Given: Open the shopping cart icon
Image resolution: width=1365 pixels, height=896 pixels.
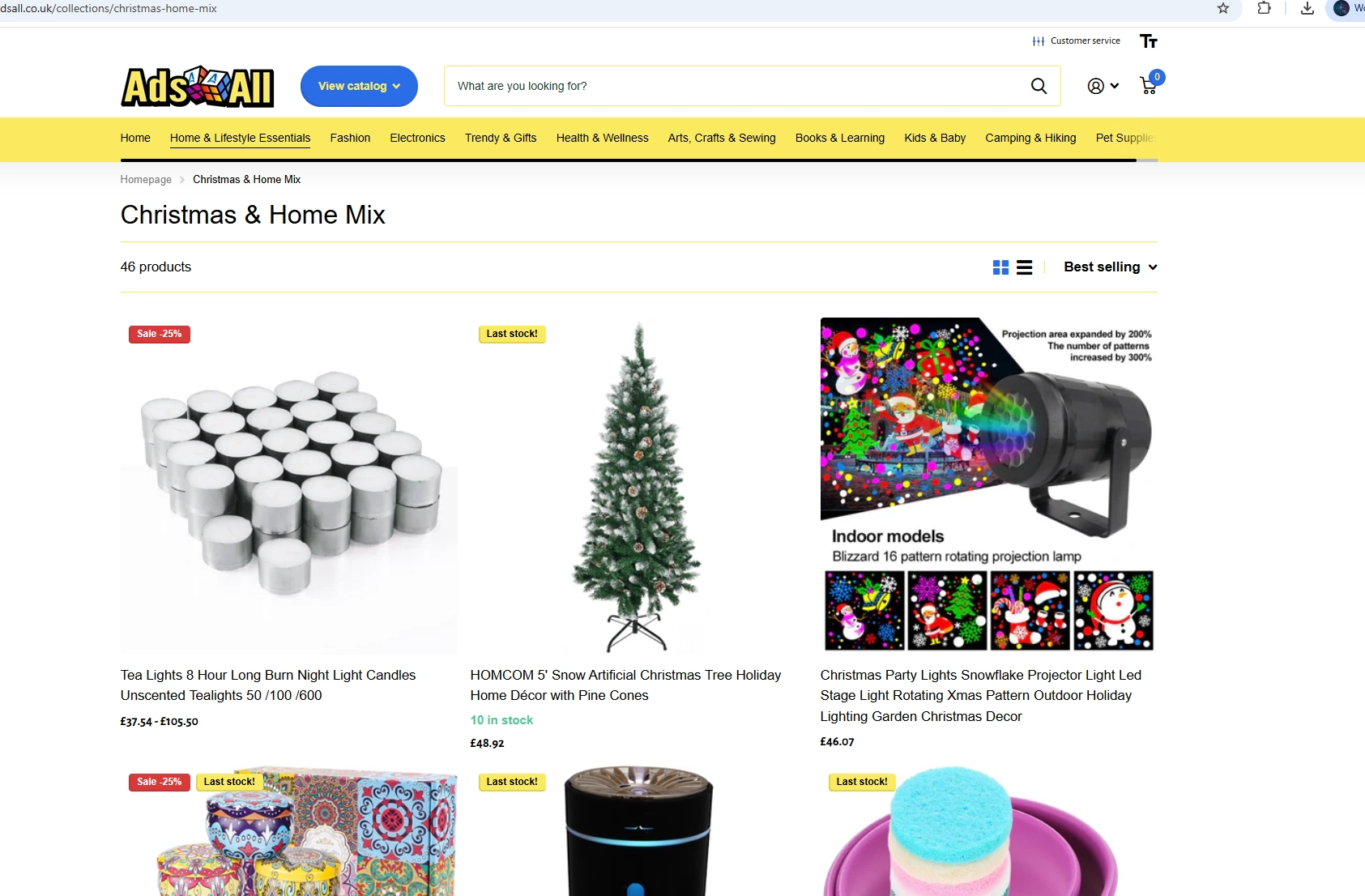Looking at the screenshot, I should pyautogui.click(x=1149, y=85).
